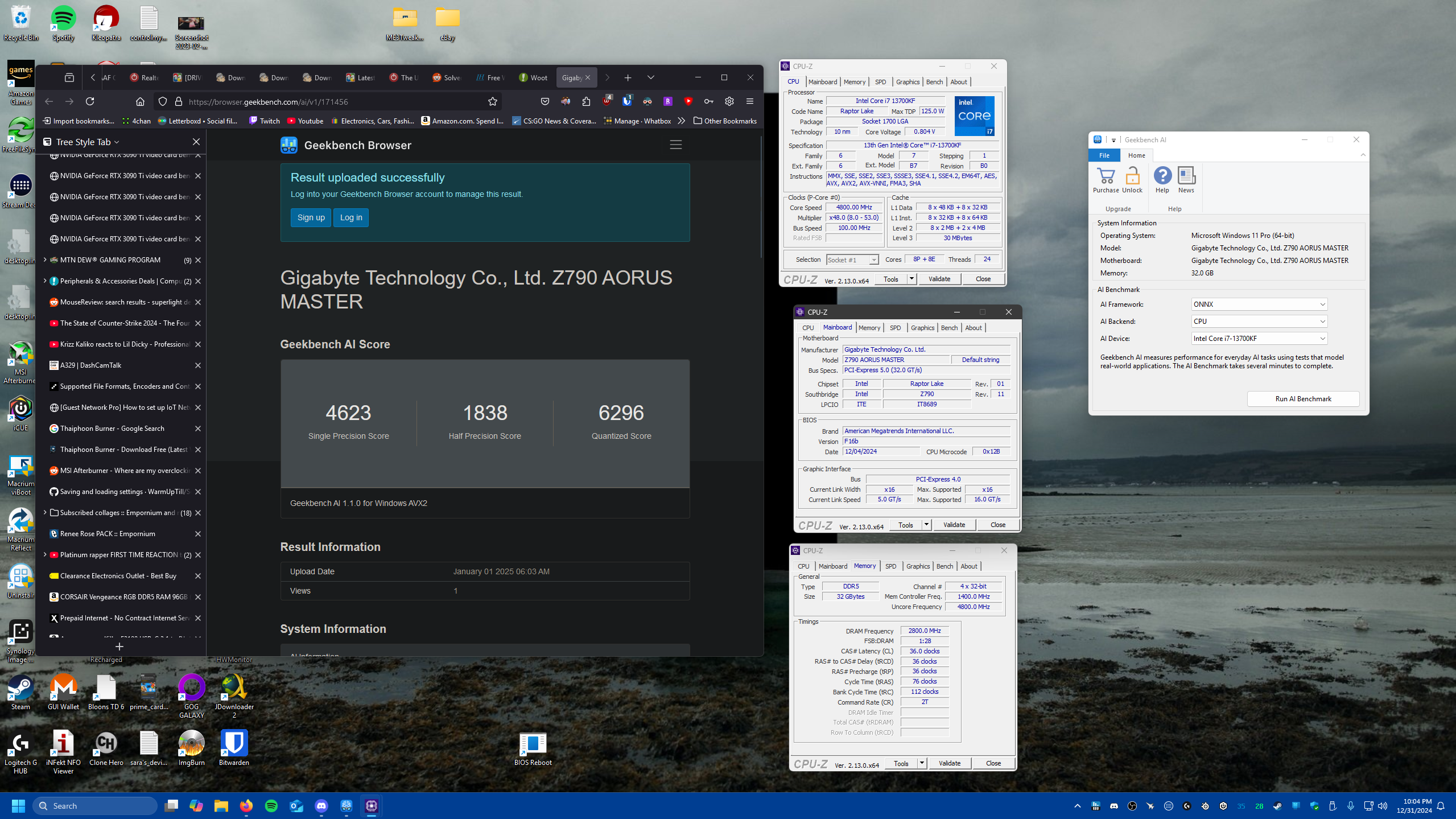The height and width of the screenshot is (819, 1456).
Task: Open Pocket save icon in toolbar
Action: point(545,101)
